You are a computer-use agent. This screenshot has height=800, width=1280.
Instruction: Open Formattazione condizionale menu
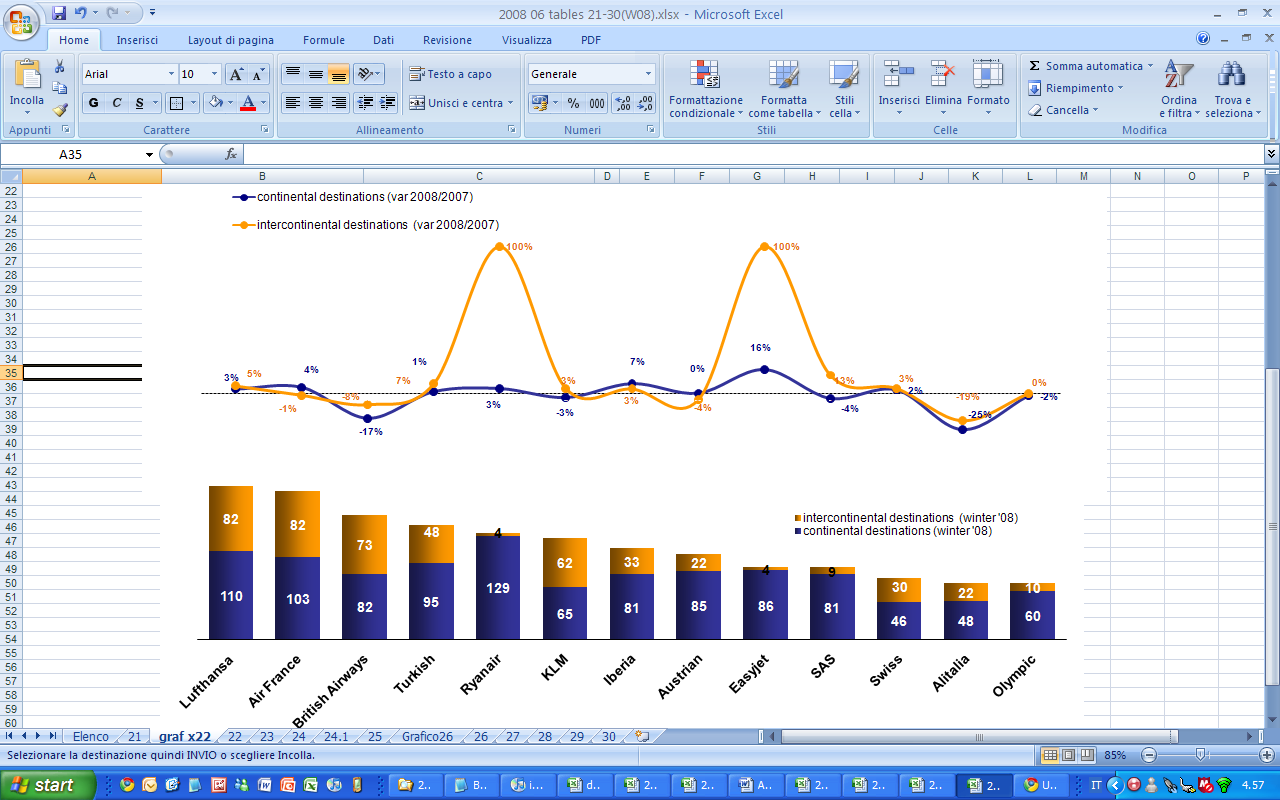pos(706,88)
